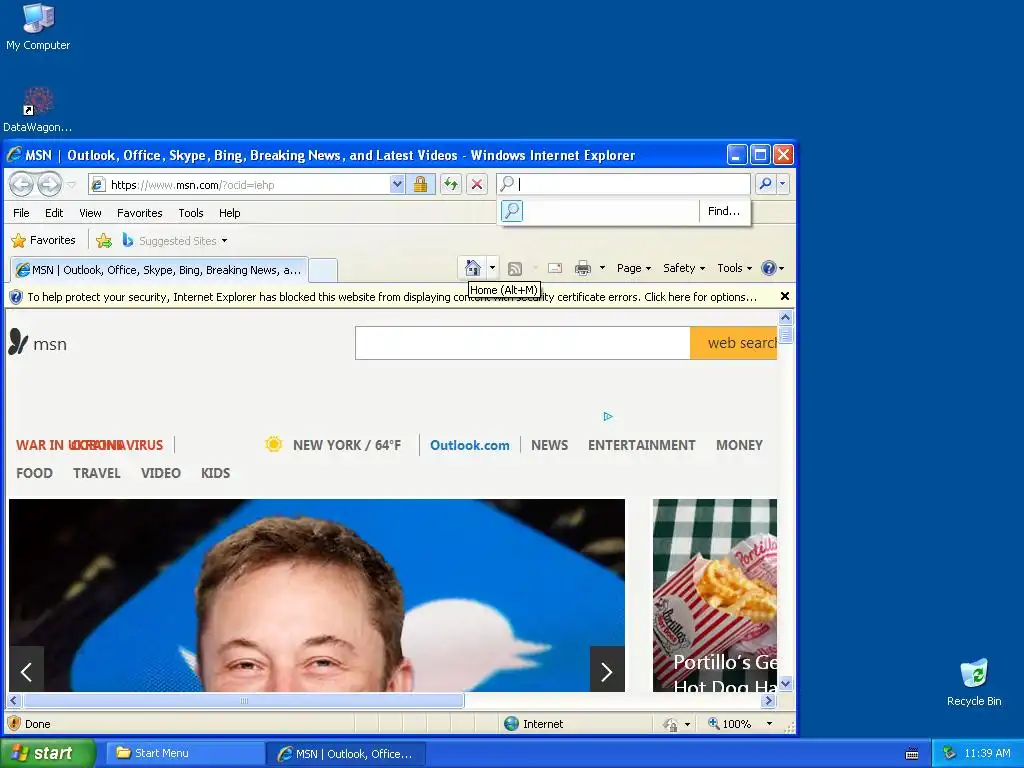Select the MSN browser tab
The image size is (1024, 768).
coord(159,270)
